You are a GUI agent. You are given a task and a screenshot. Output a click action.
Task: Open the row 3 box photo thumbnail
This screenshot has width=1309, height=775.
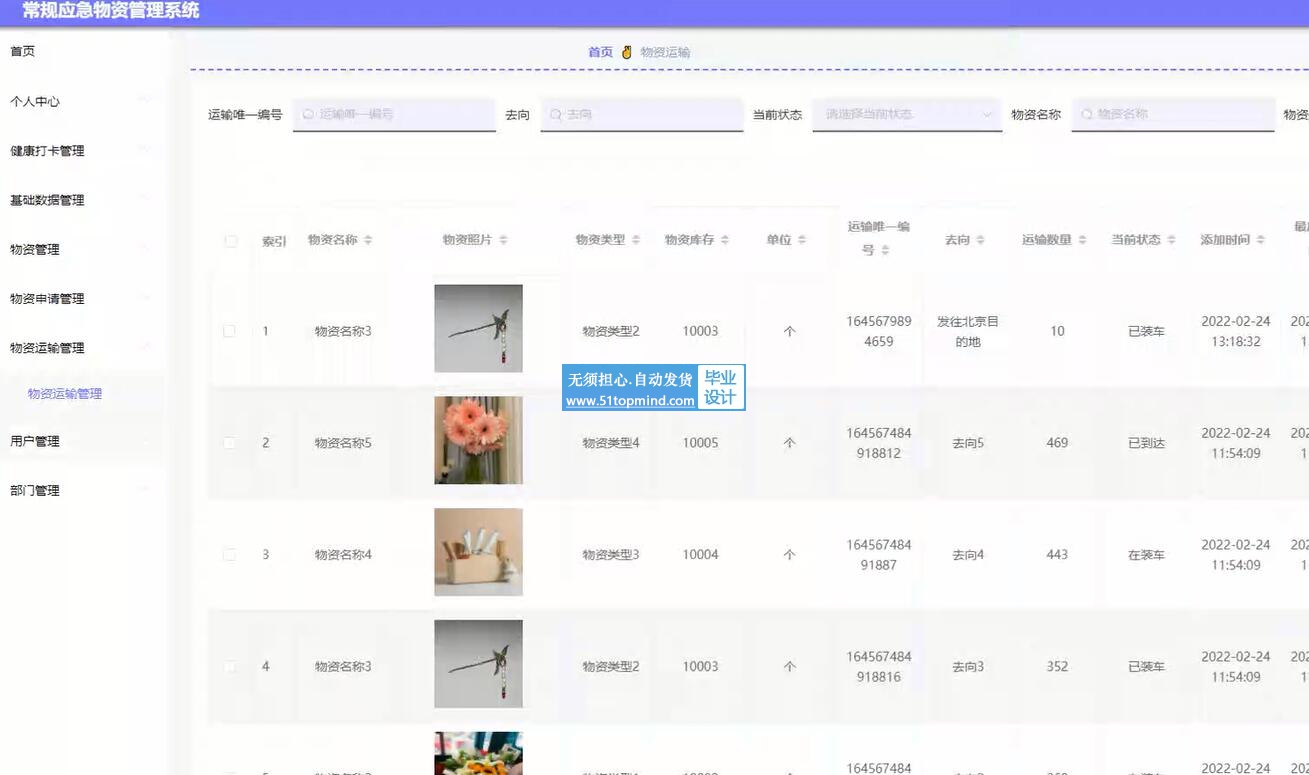[x=478, y=552]
